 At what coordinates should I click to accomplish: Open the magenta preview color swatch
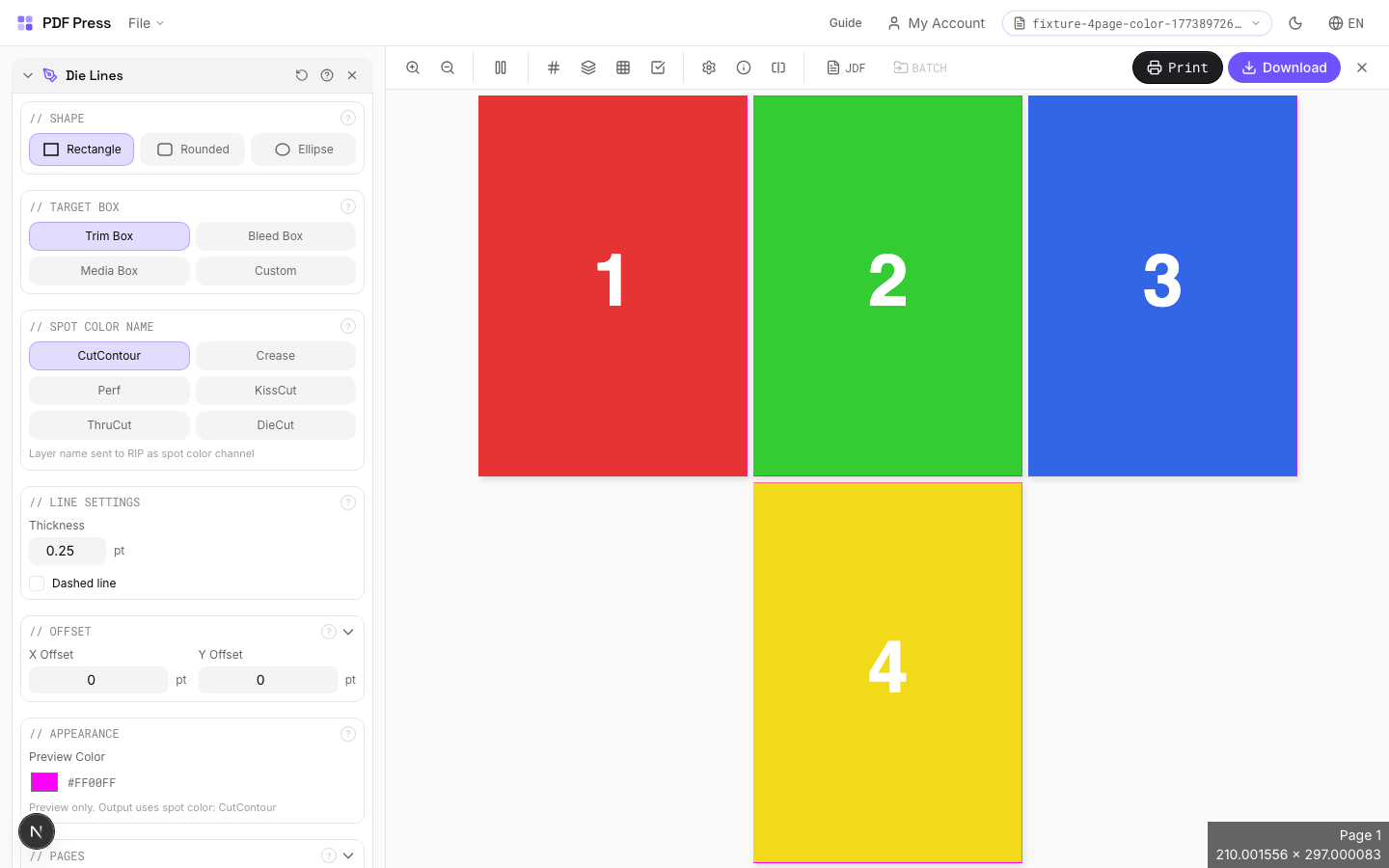click(43, 782)
